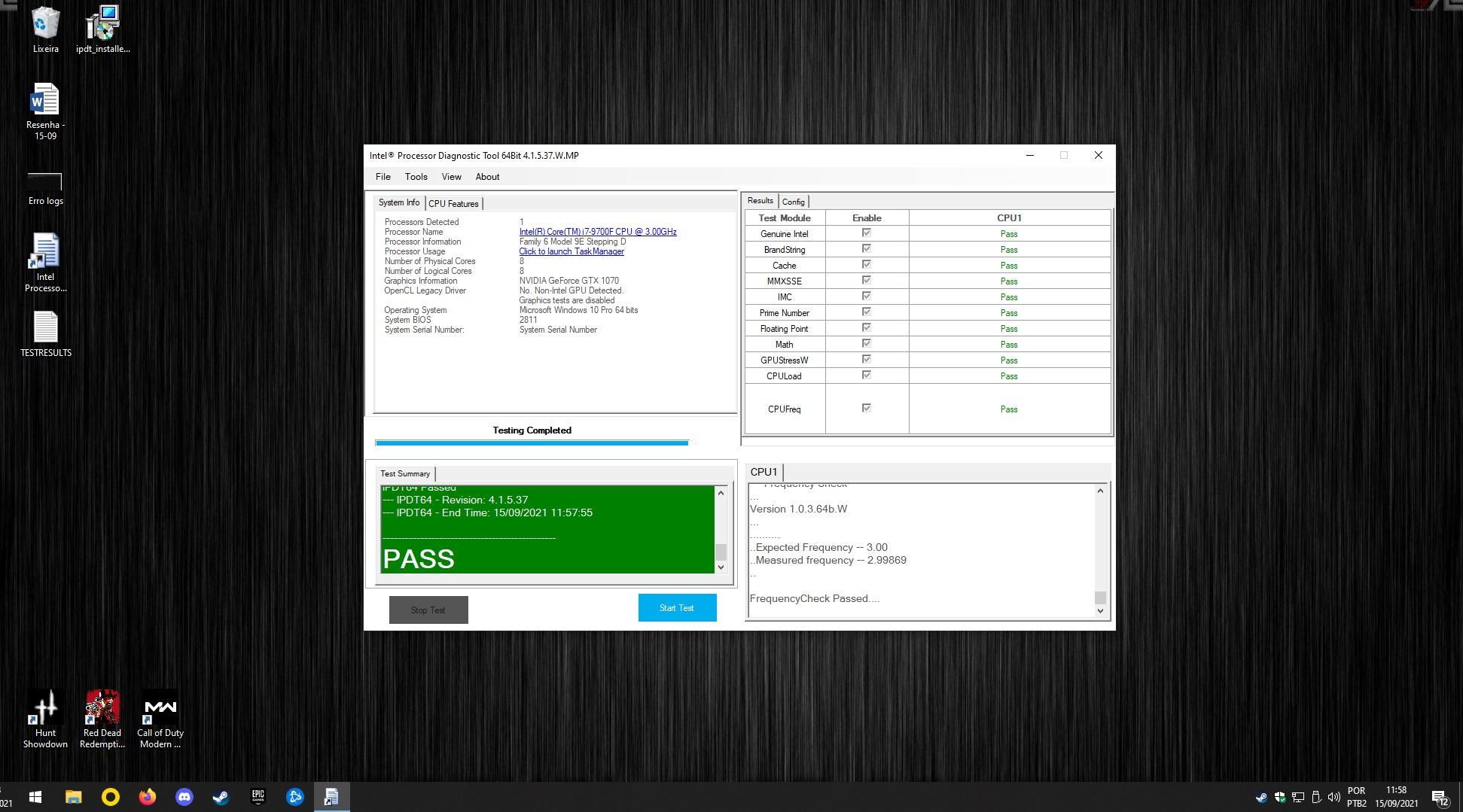The height and width of the screenshot is (812, 1463).
Task: Click the network tray icon
Action: coord(1298,797)
